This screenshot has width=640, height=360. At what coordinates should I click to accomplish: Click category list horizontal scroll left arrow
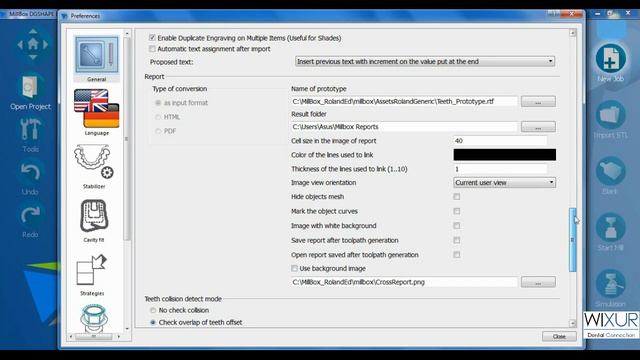(x=71, y=337)
